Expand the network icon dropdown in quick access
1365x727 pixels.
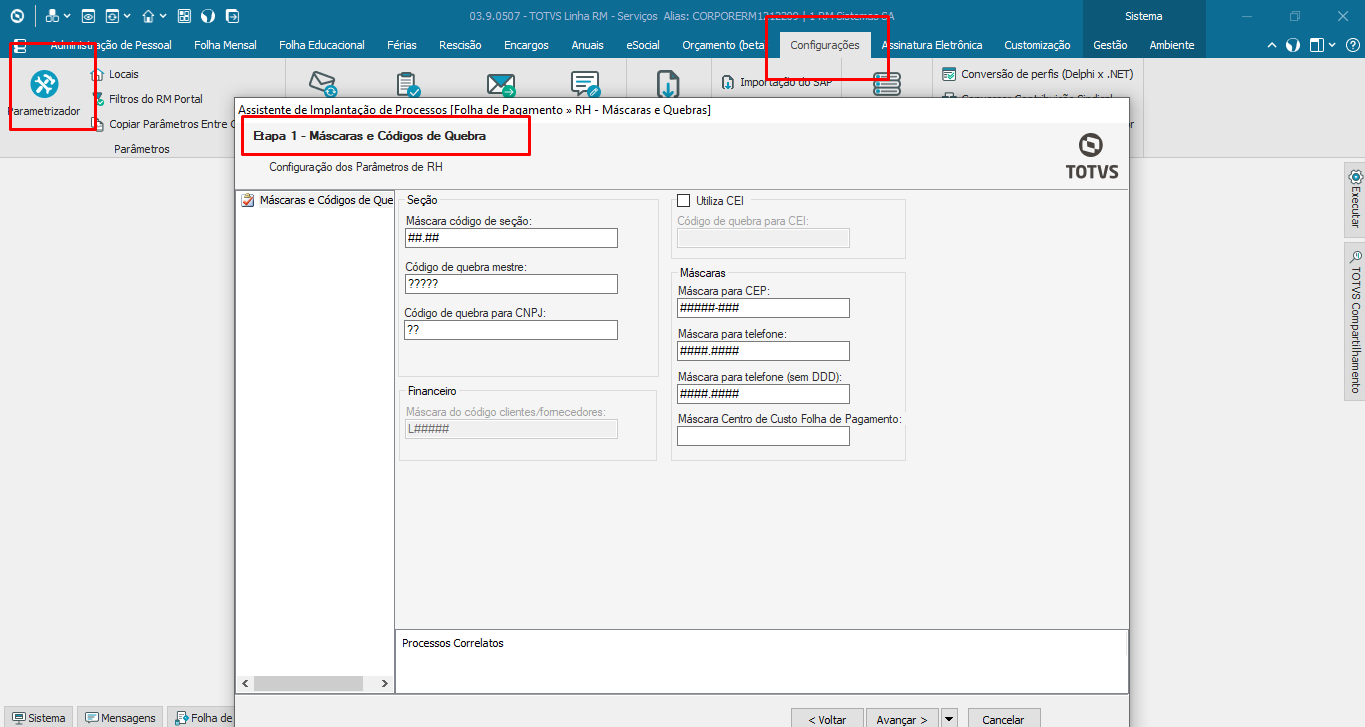click(x=67, y=16)
